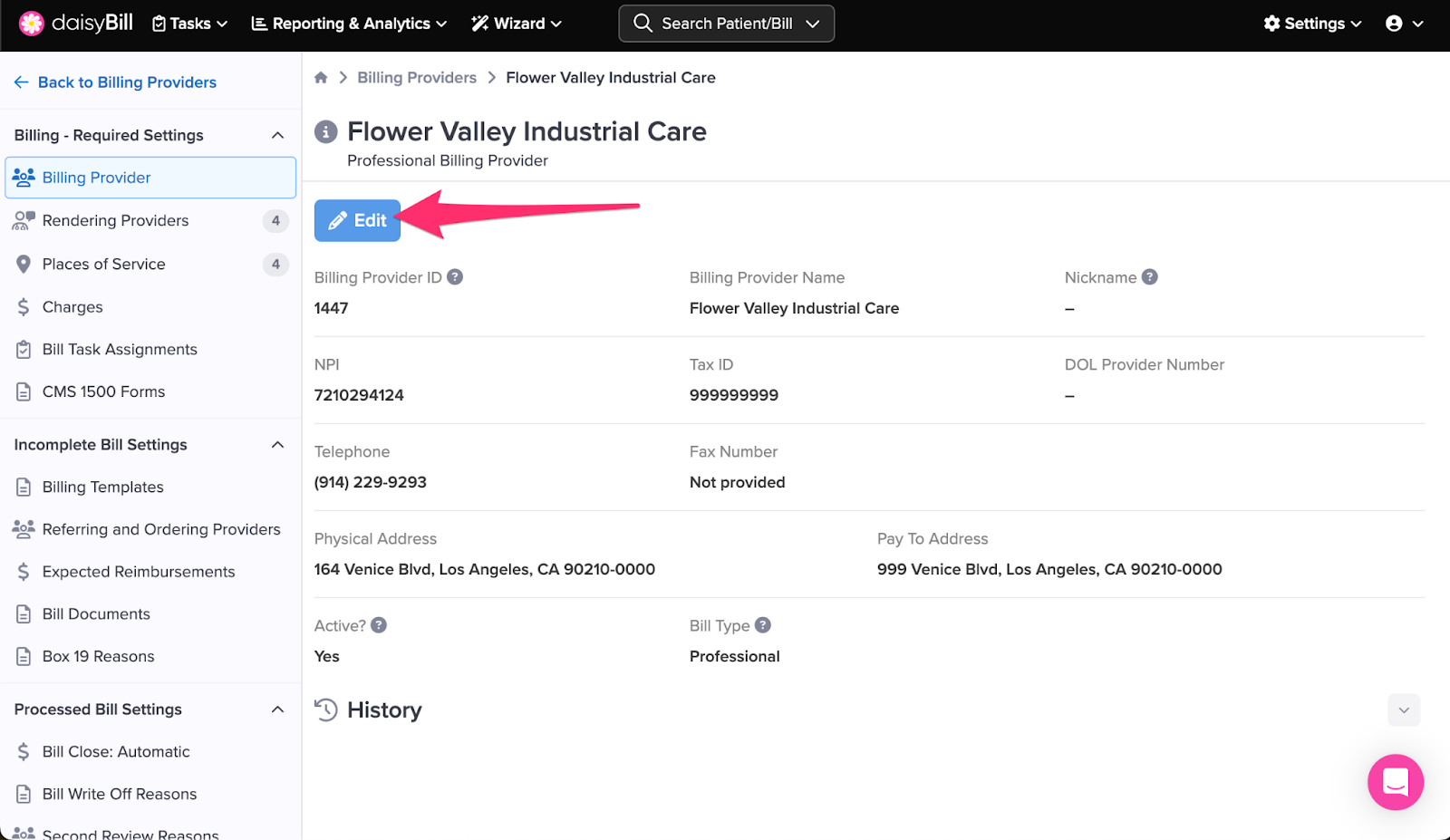Click the daisyBill logo

[76, 24]
